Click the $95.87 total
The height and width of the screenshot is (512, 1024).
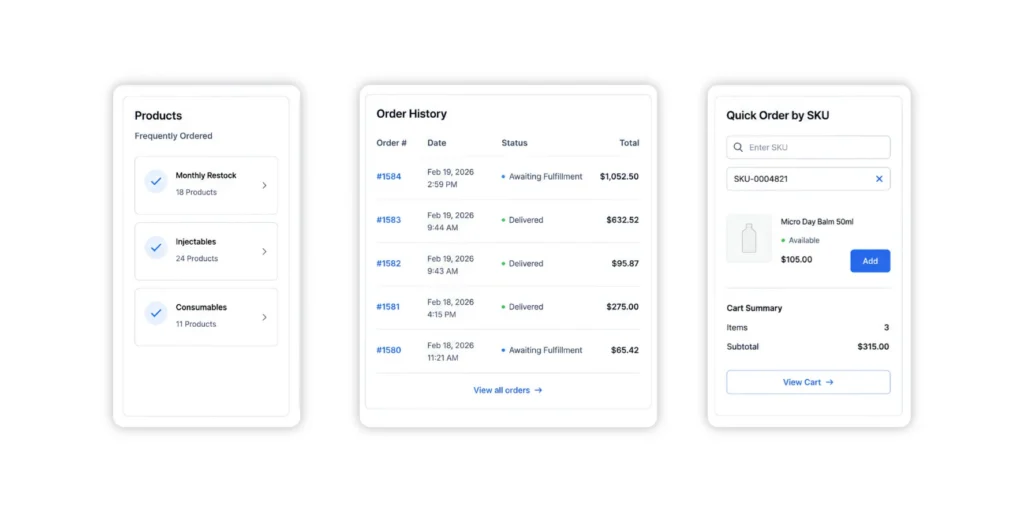point(625,263)
